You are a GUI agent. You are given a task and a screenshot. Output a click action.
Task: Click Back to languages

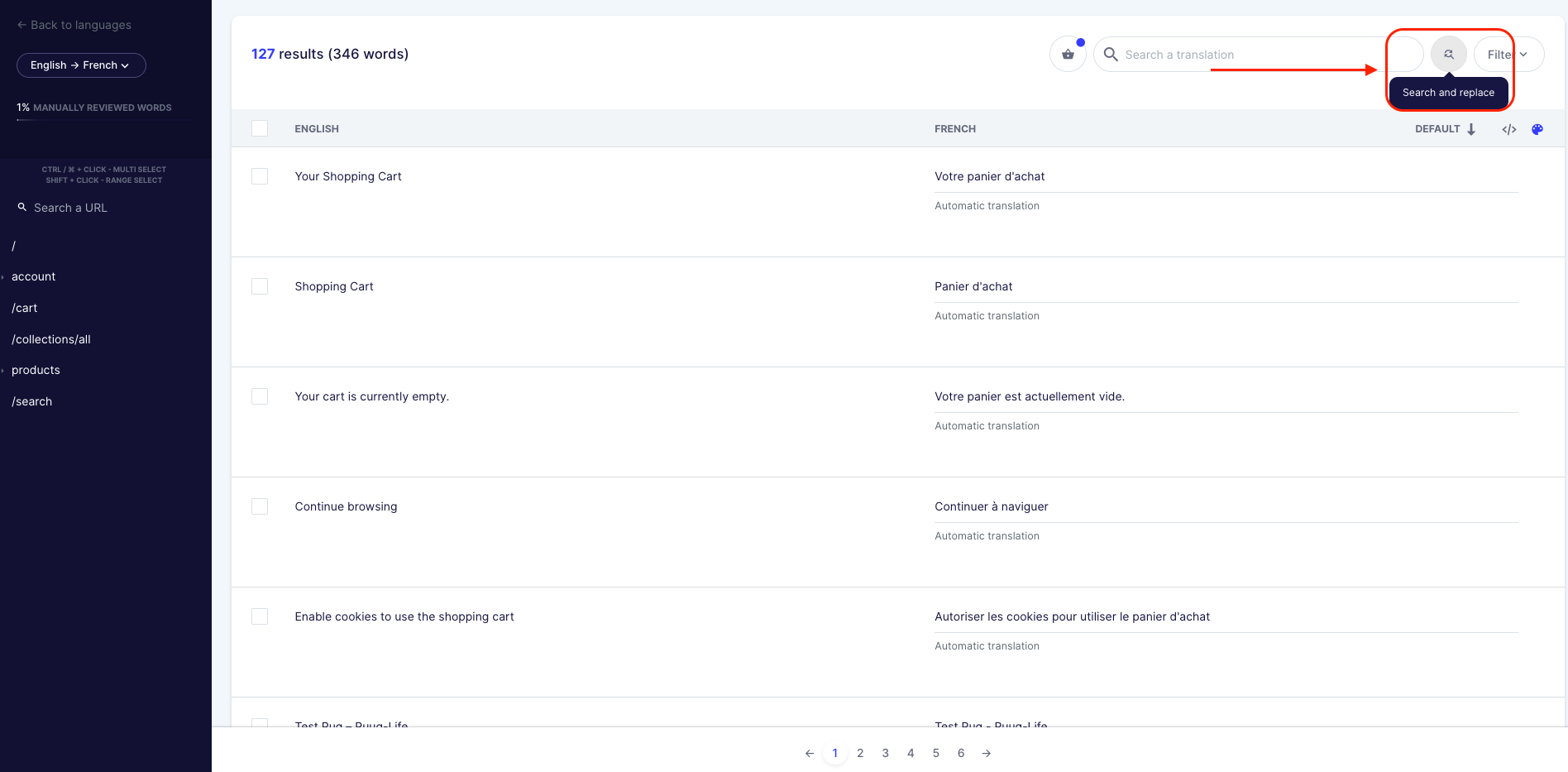[x=81, y=25]
